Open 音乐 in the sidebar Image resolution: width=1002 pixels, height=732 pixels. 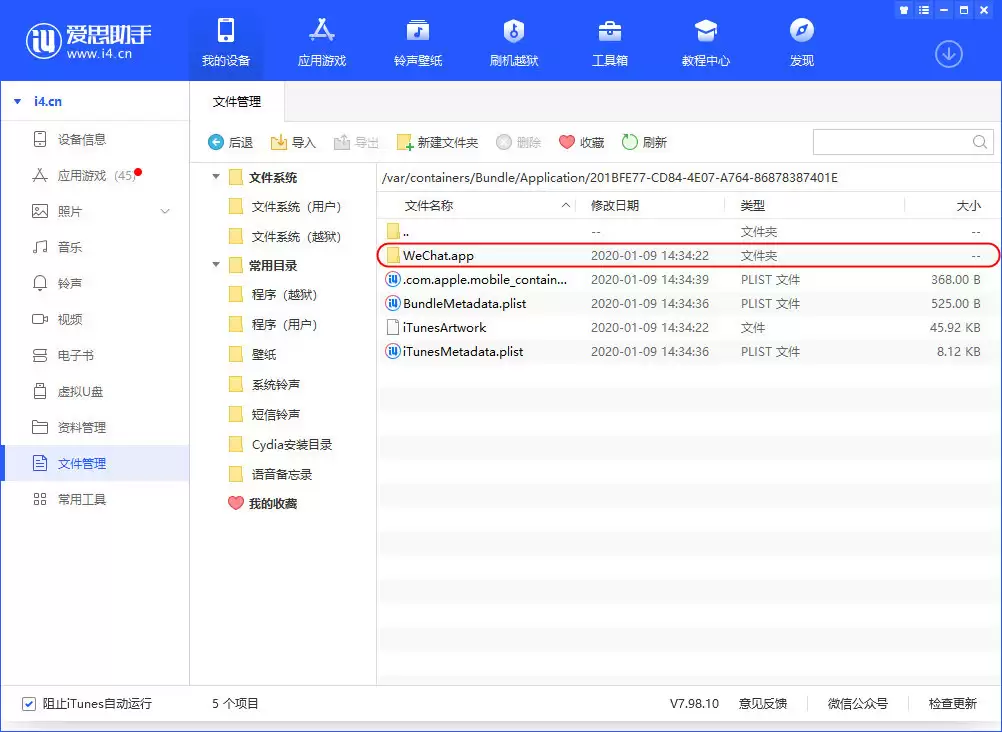96,247
